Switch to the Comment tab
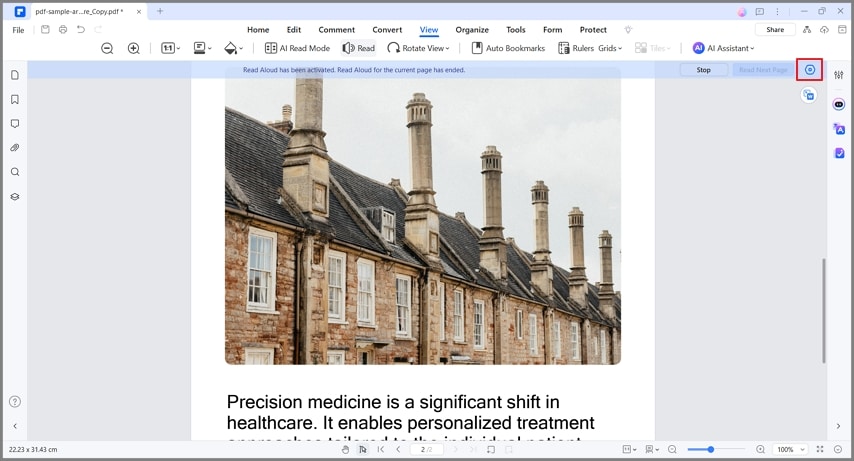 pos(337,30)
